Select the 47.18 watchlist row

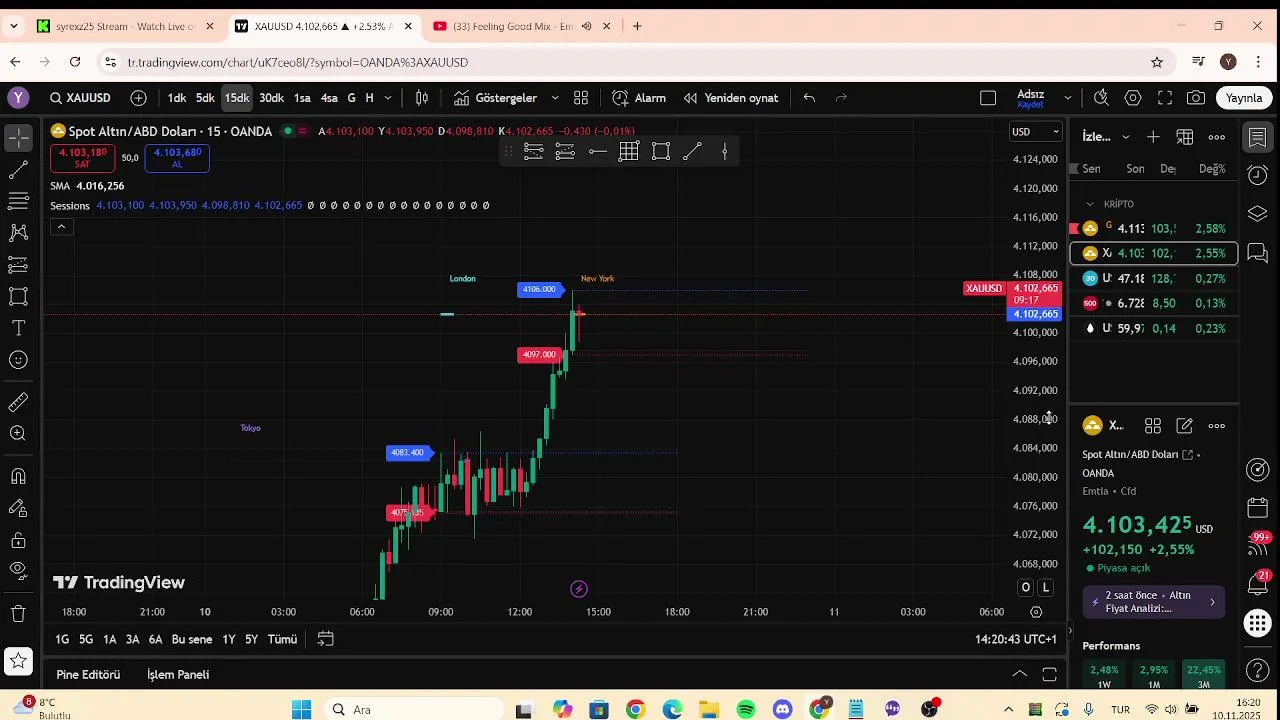coord(1154,278)
